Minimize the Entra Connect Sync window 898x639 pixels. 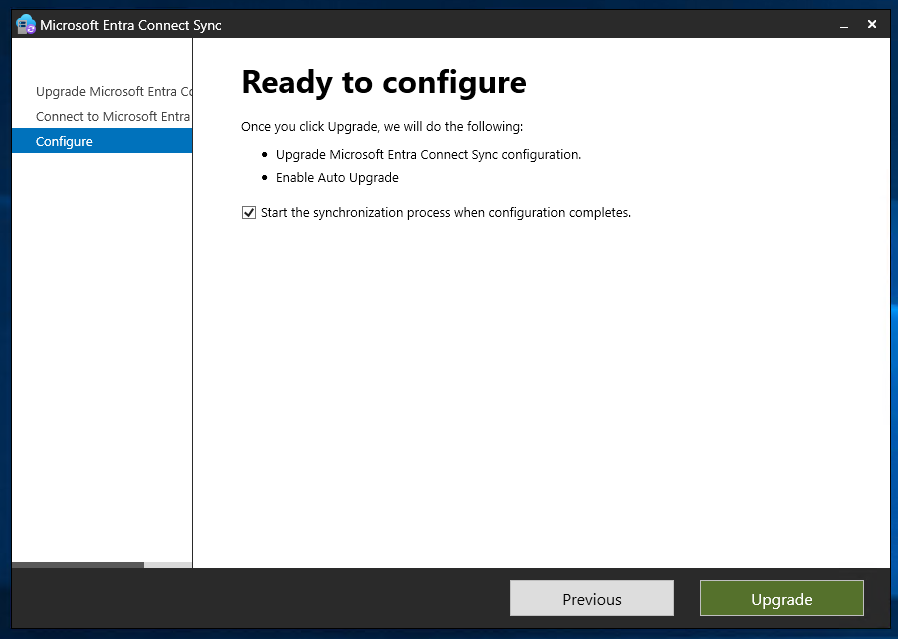tap(844, 25)
